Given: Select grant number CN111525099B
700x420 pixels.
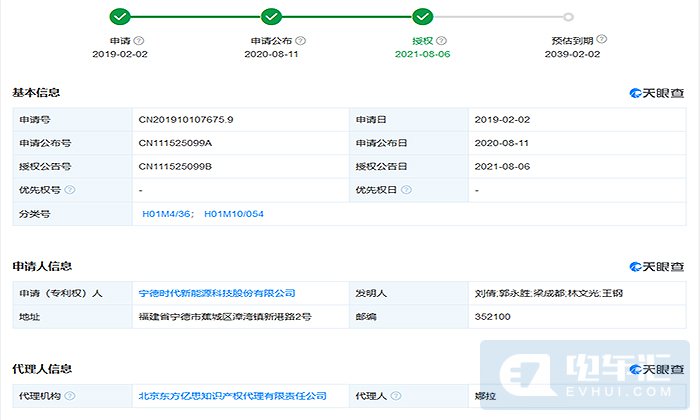Looking at the screenshot, I should coord(175,166).
